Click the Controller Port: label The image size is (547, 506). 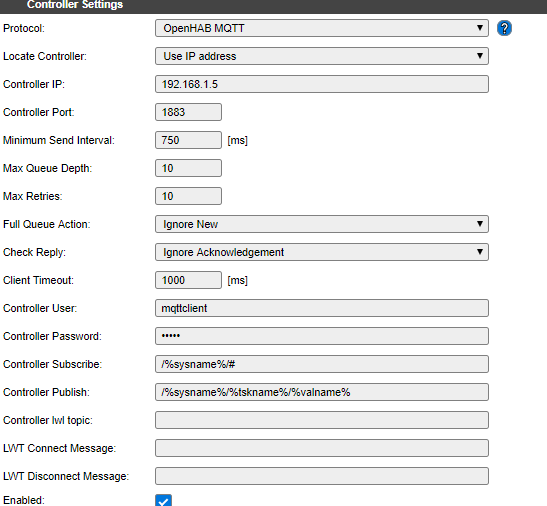tap(39, 112)
